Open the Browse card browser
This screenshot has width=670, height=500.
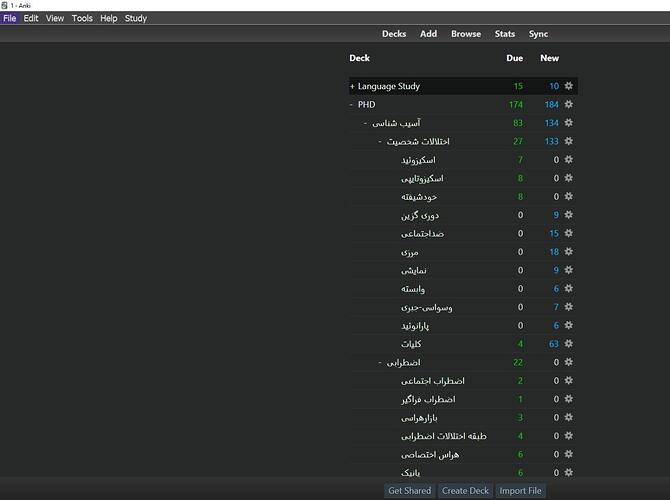point(466,34)
